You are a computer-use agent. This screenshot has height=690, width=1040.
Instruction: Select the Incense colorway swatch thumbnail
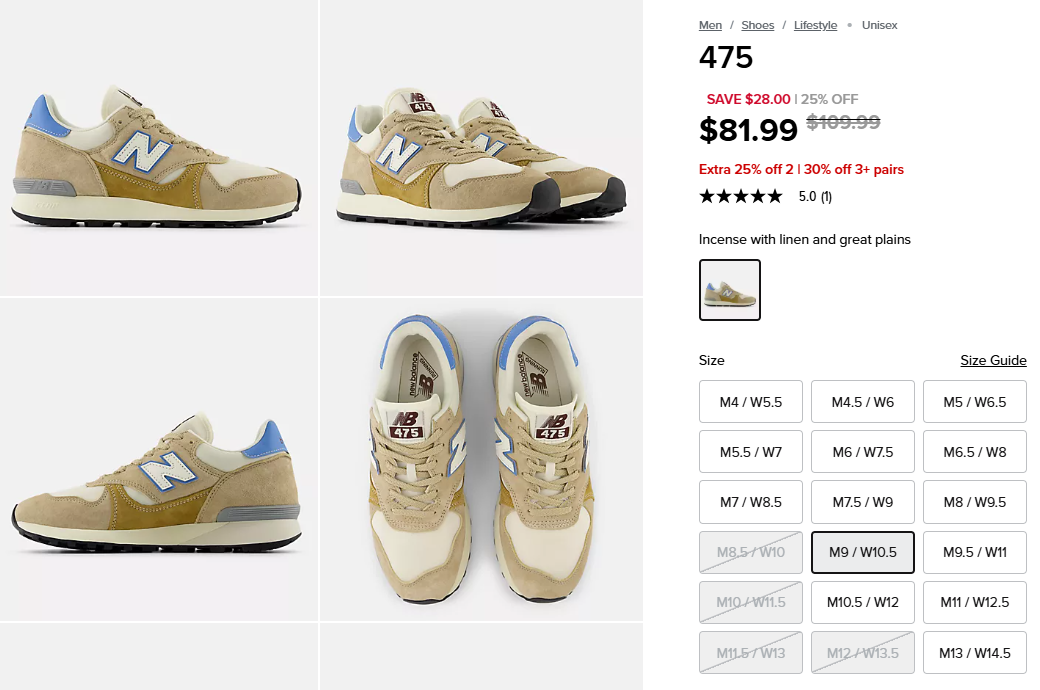(730, 290)
